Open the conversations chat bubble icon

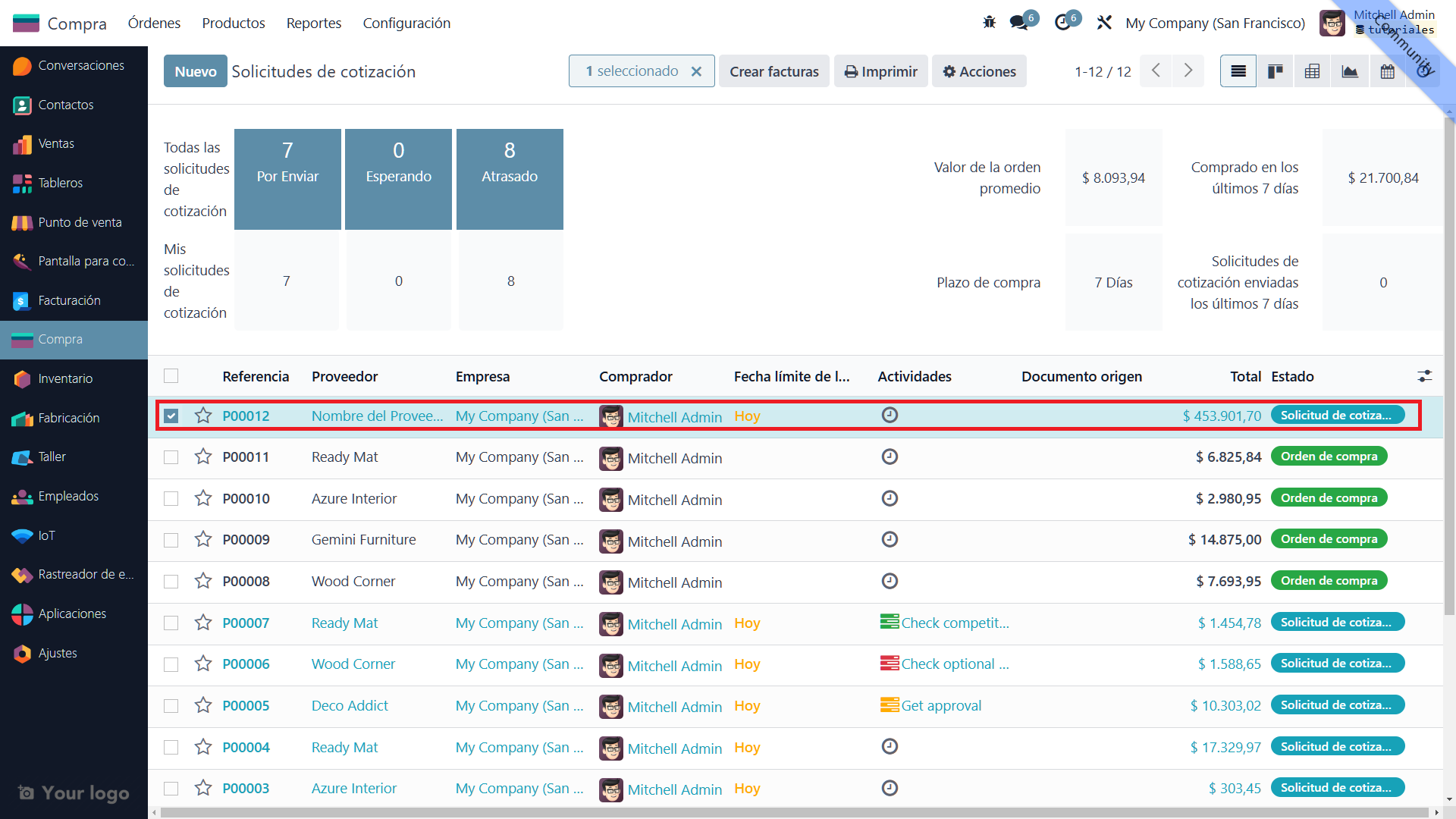click(1019, 23)
